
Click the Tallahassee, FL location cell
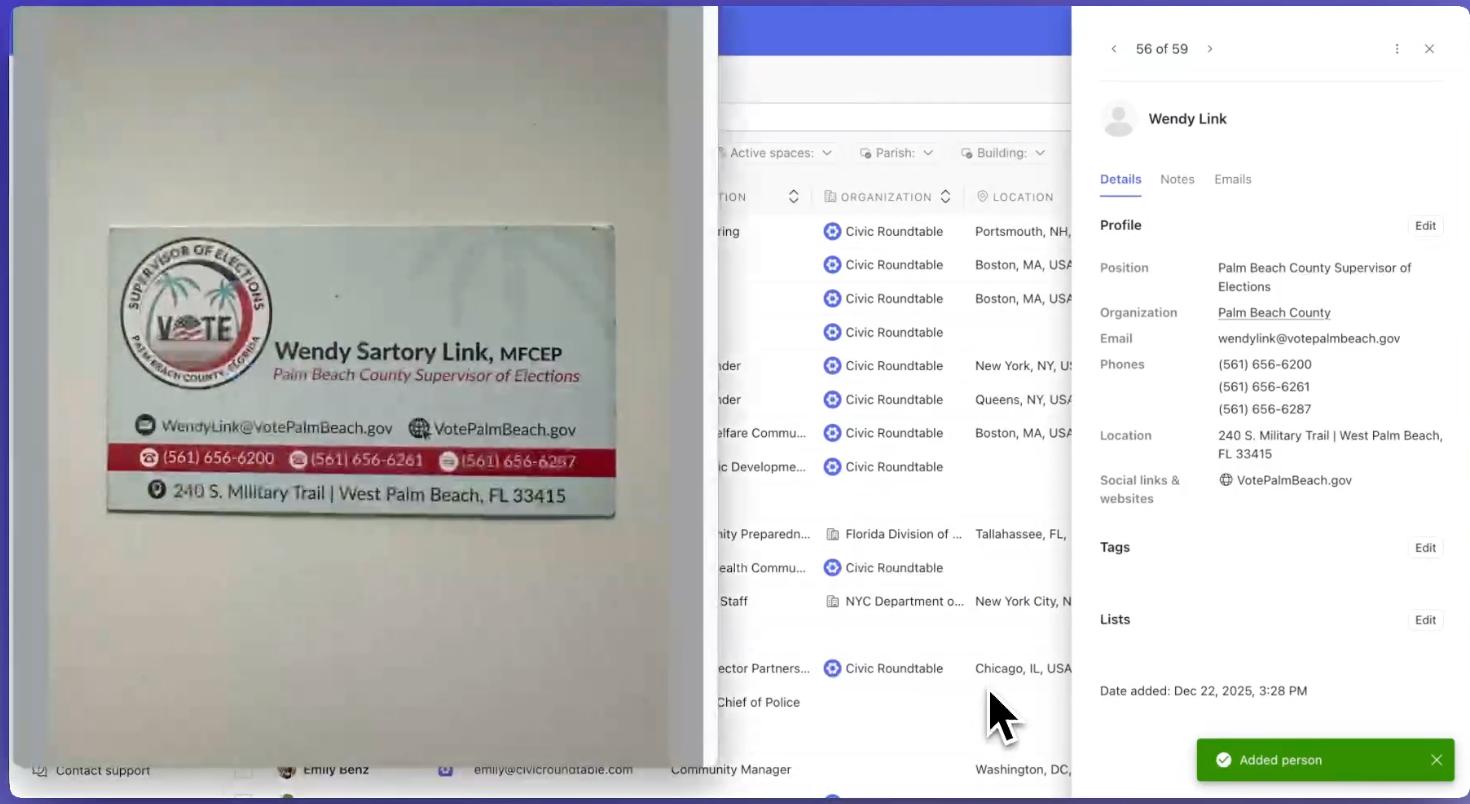(x=1021, y=534)
